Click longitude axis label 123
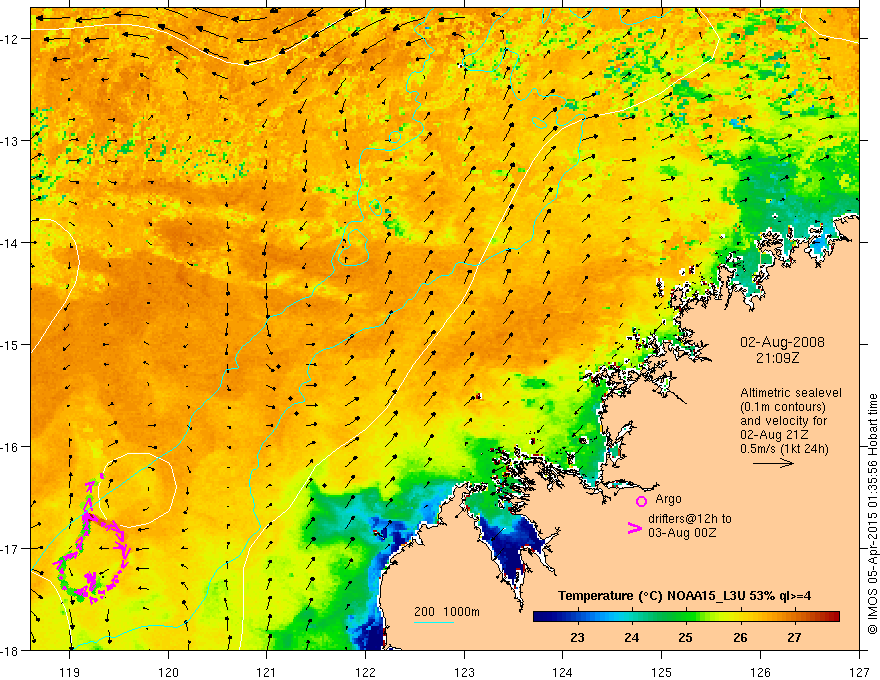The width and height of the screenshot is (880, 680). tap(464, 672)
